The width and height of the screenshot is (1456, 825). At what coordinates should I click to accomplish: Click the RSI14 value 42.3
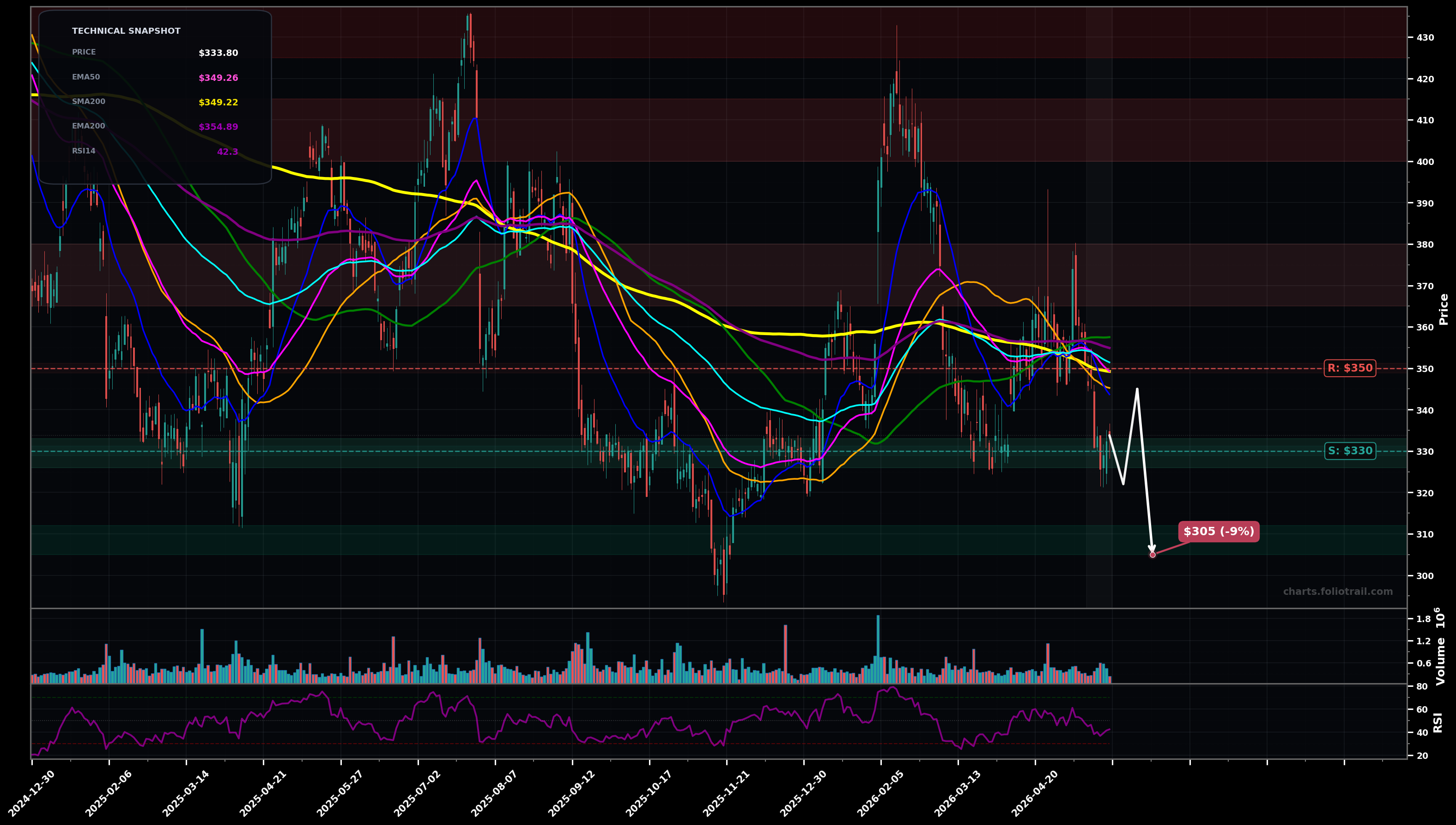228,152
